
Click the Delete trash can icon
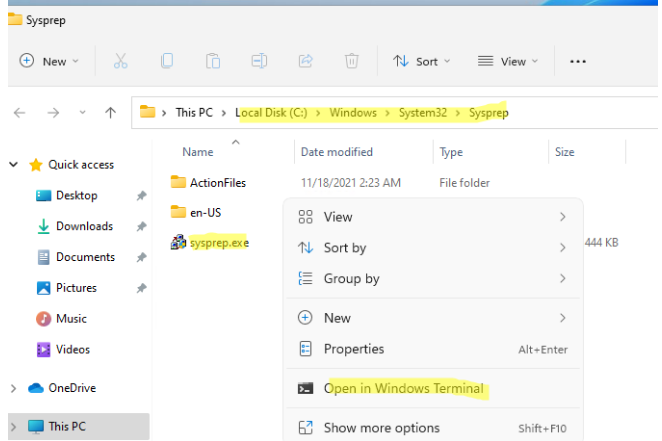coord(351,61)
